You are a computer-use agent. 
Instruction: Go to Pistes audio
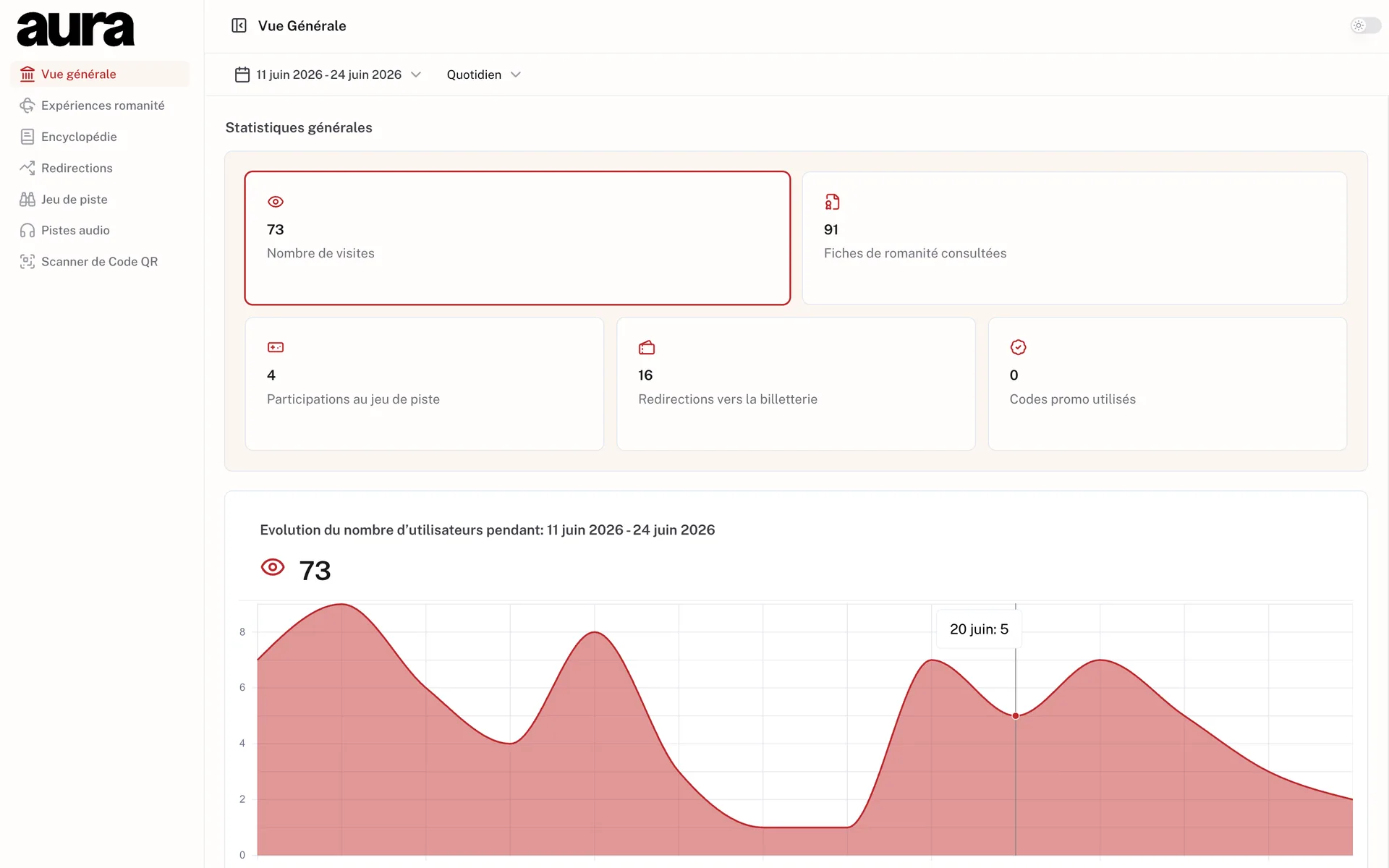click(x=100, y=230)
